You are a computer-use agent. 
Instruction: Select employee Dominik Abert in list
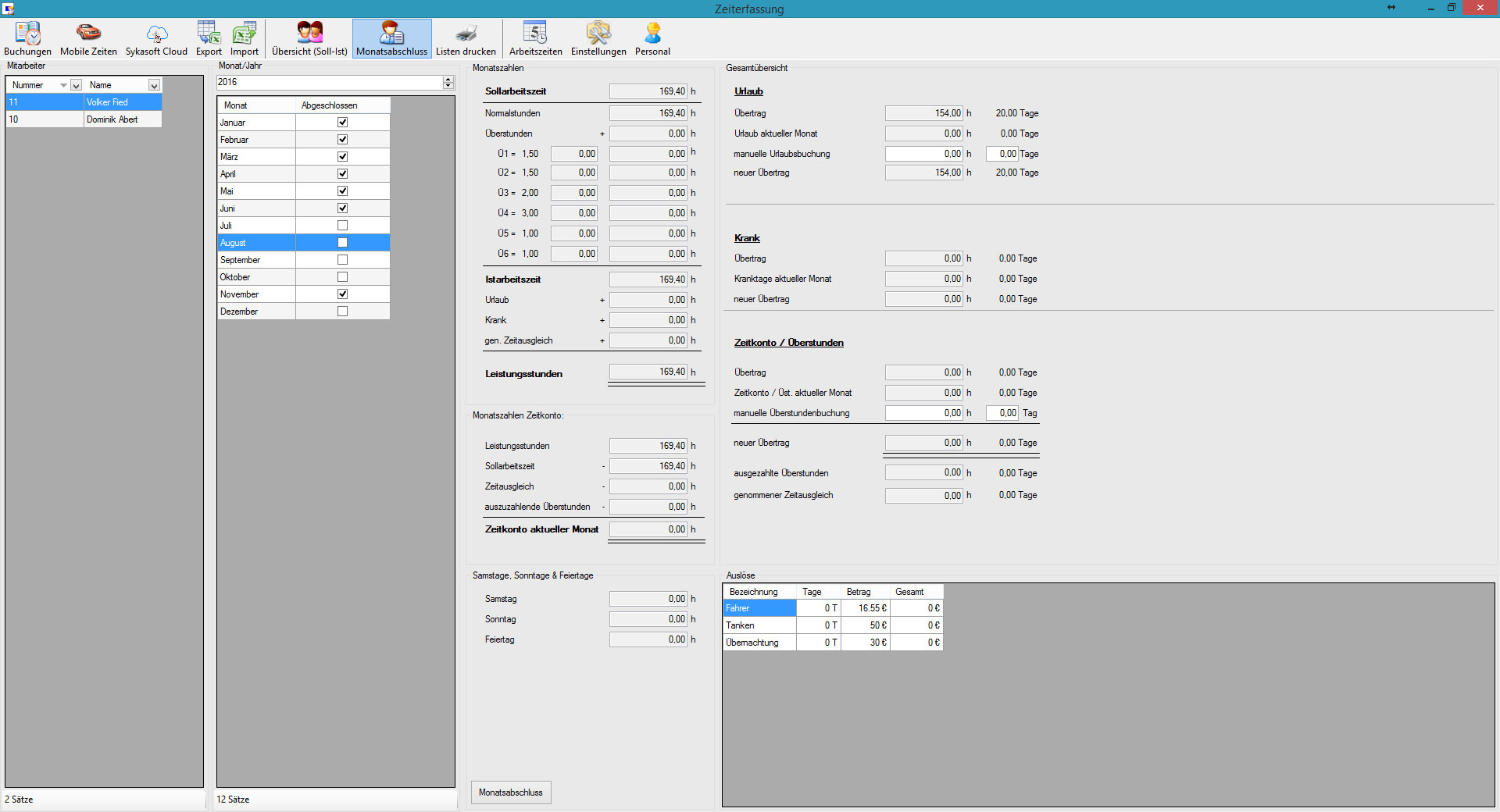point(112,119)
